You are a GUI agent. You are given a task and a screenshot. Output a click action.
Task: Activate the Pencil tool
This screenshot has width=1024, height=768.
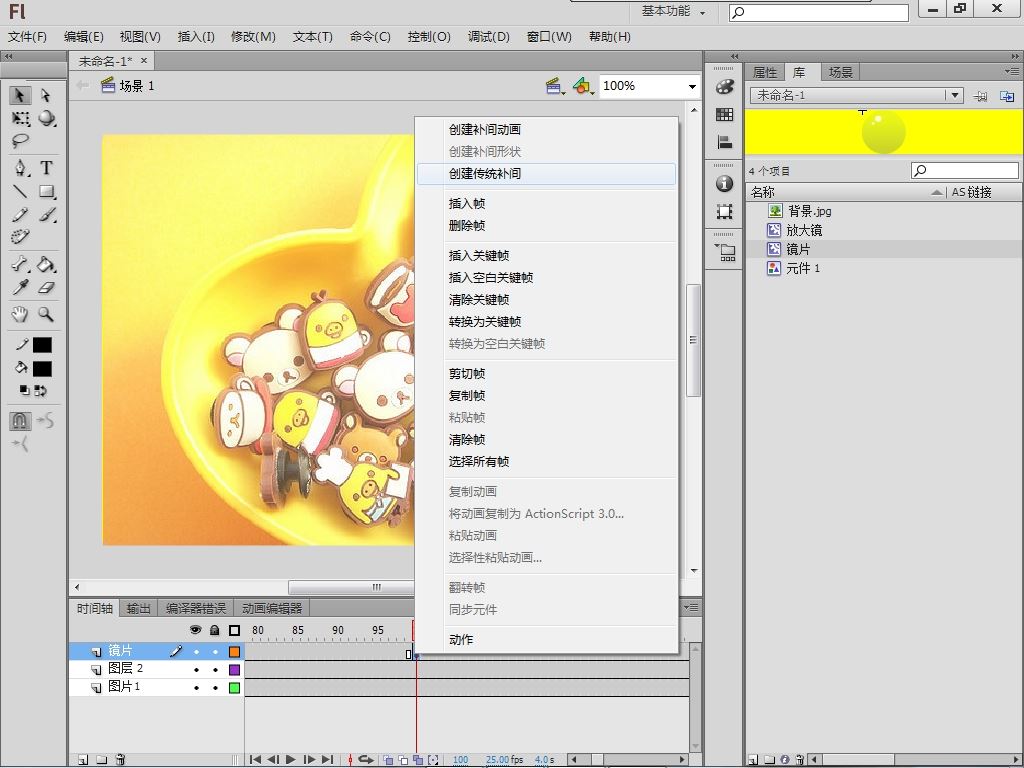pos(20,214)
